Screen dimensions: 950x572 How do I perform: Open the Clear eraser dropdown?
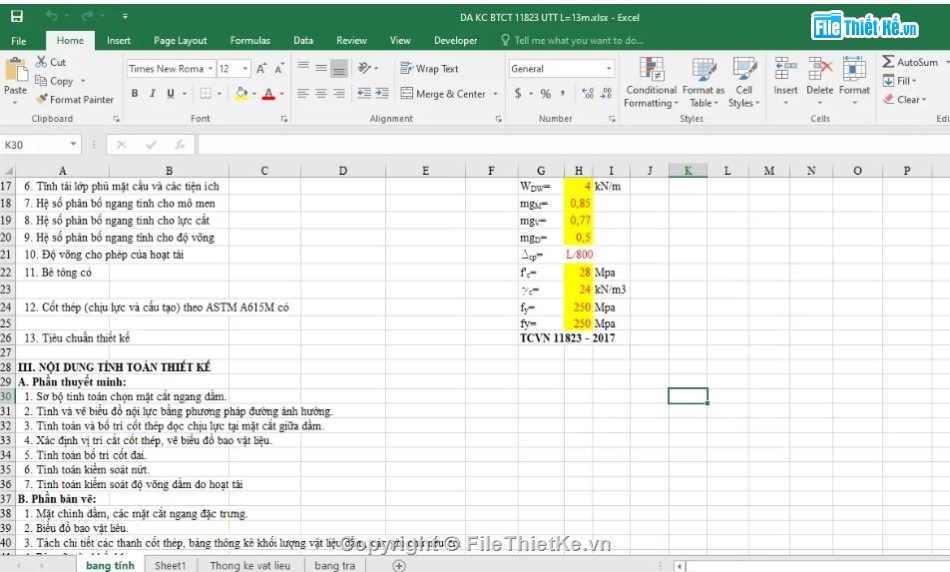905,99
